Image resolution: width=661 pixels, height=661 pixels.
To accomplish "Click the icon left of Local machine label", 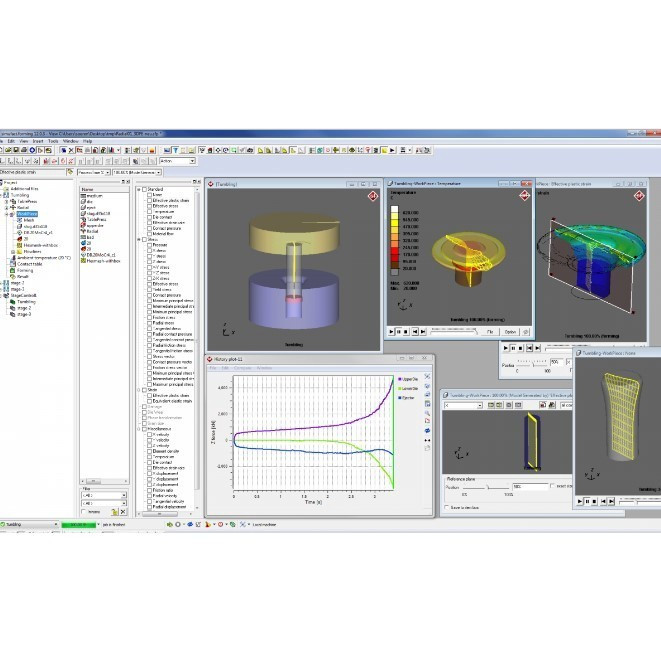I will [243, 524].
